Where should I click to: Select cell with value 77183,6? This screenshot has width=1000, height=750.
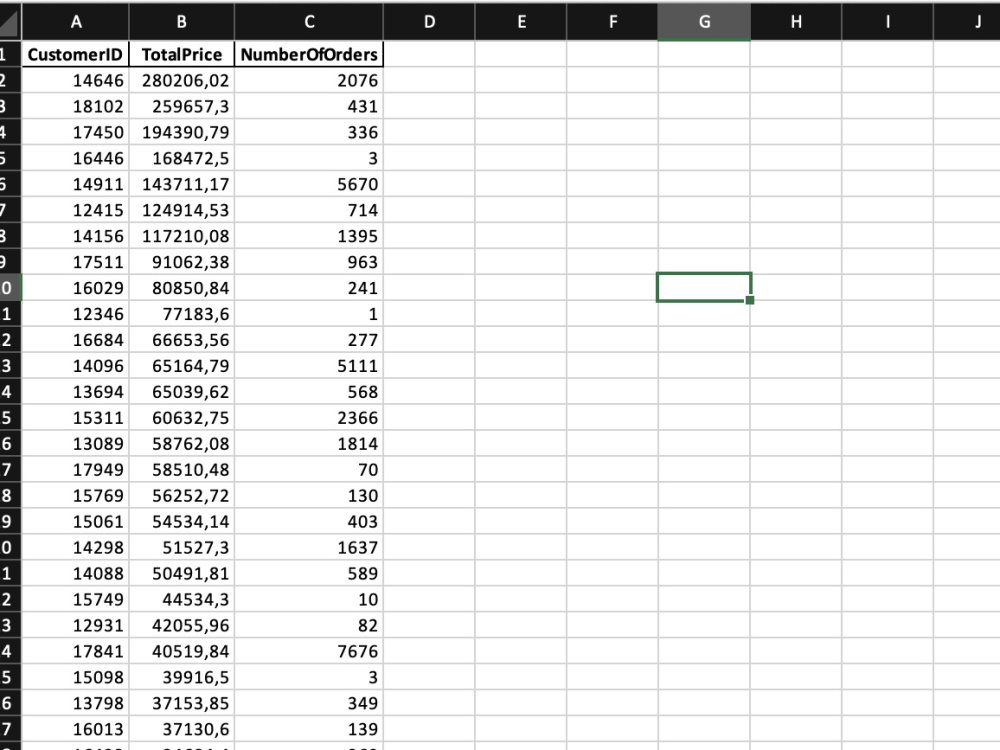click(182, 314)
